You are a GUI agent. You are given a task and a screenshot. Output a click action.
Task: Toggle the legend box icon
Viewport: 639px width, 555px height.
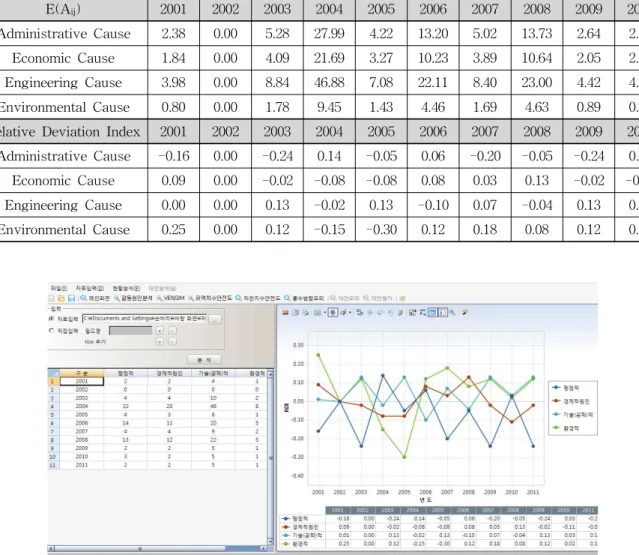(443, 313)
